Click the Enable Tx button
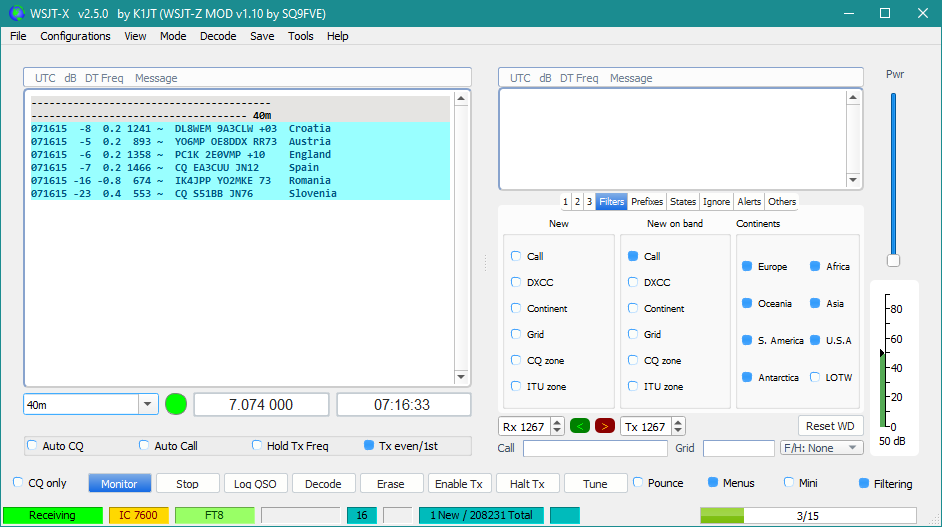942x527 pixels. [459, 484]
